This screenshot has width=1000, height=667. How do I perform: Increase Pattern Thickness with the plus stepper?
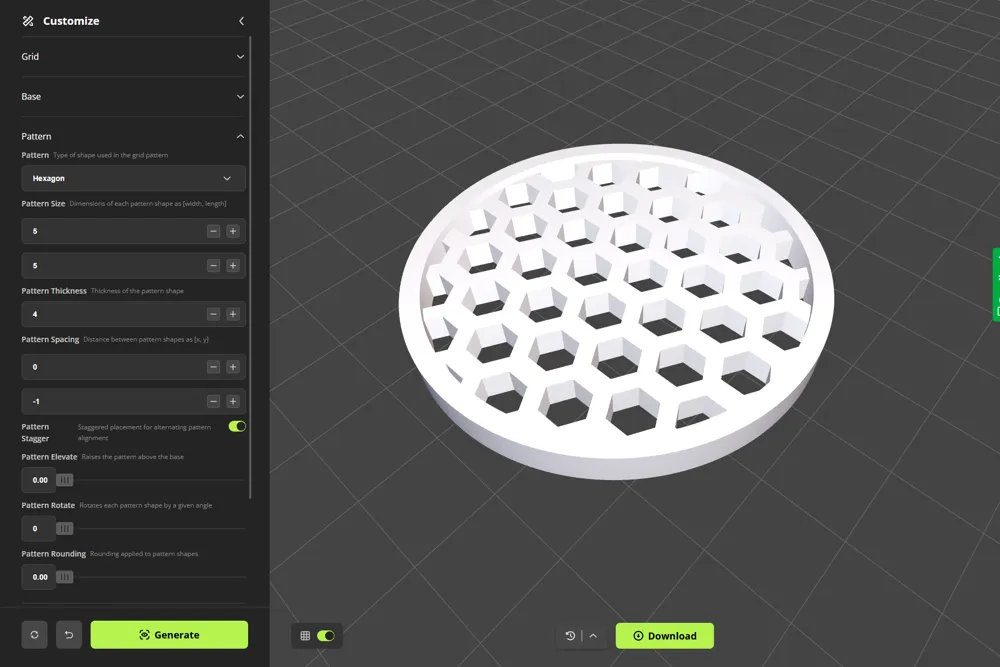233,313
